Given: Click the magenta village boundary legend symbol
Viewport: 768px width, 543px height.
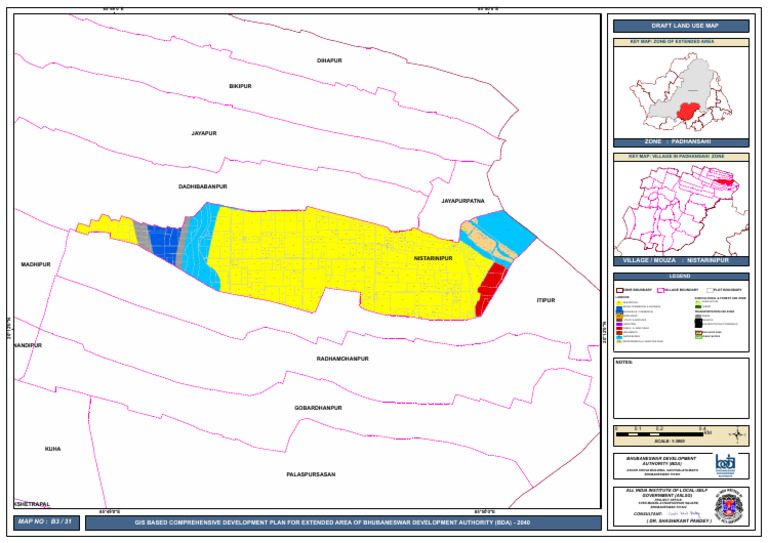Looking at the screenshot, I should (x=661, y=290).
